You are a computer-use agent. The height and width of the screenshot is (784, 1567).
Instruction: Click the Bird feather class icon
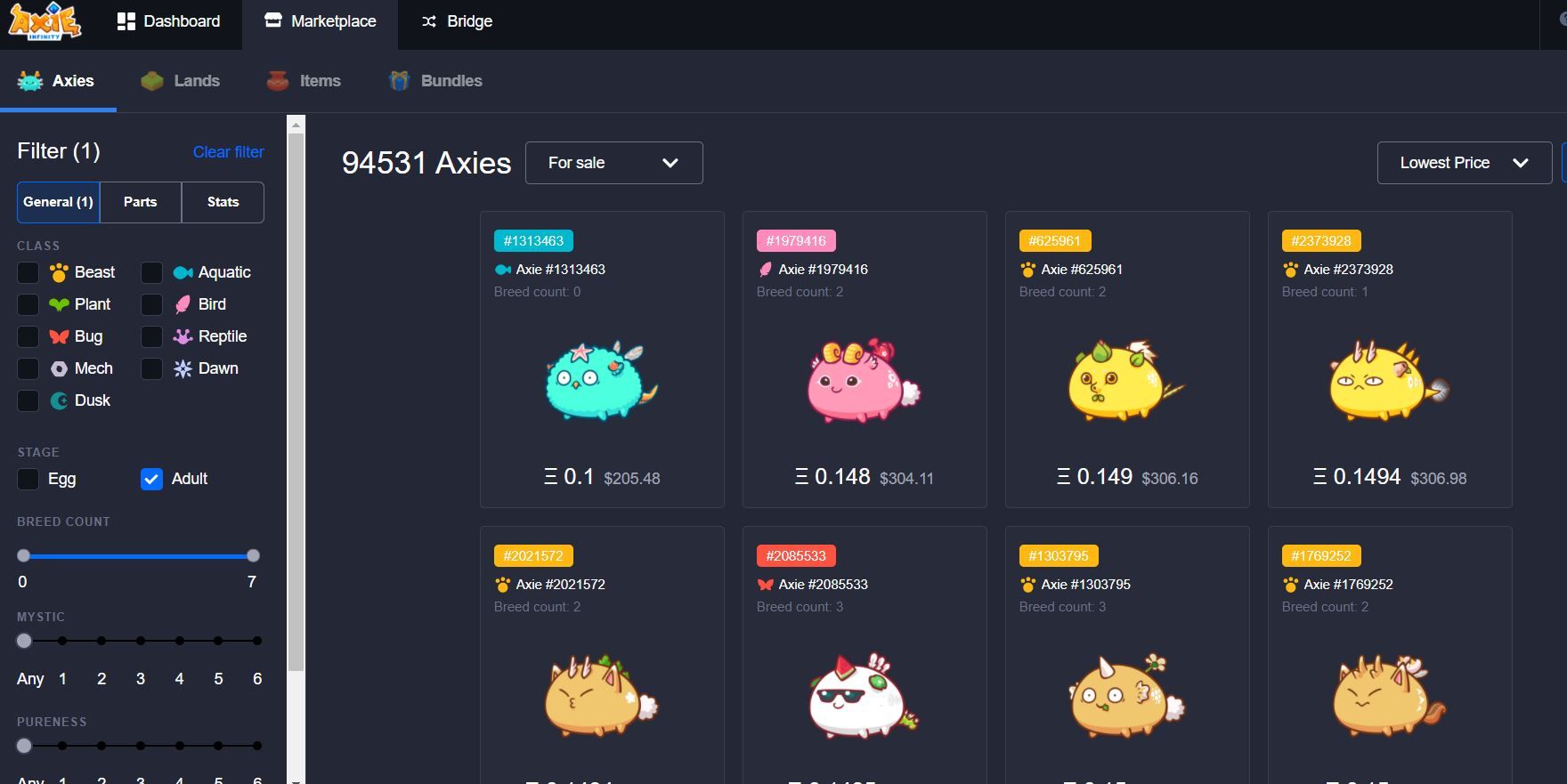183,304
